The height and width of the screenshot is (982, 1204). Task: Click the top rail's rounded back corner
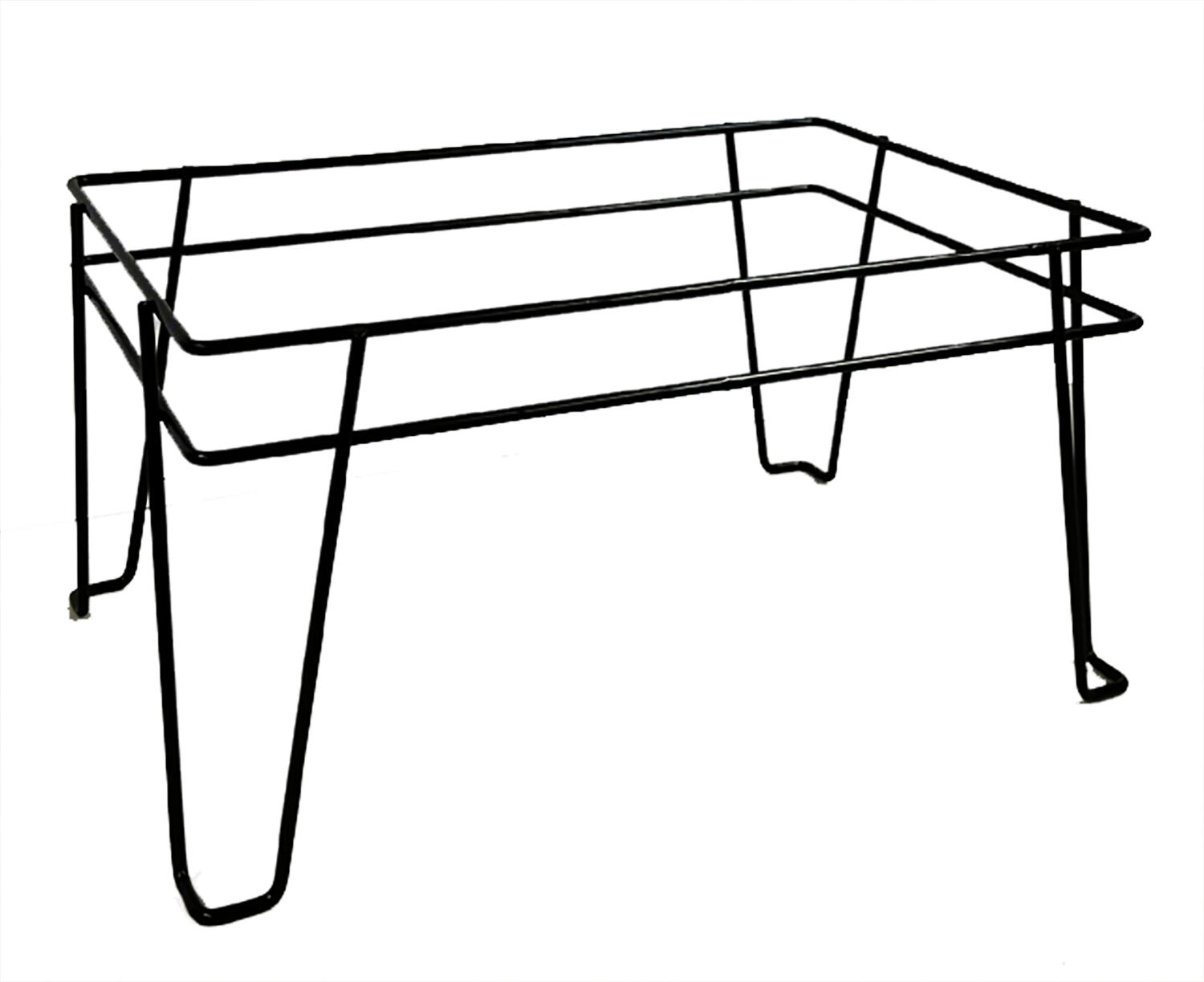[x=823, y=122]
